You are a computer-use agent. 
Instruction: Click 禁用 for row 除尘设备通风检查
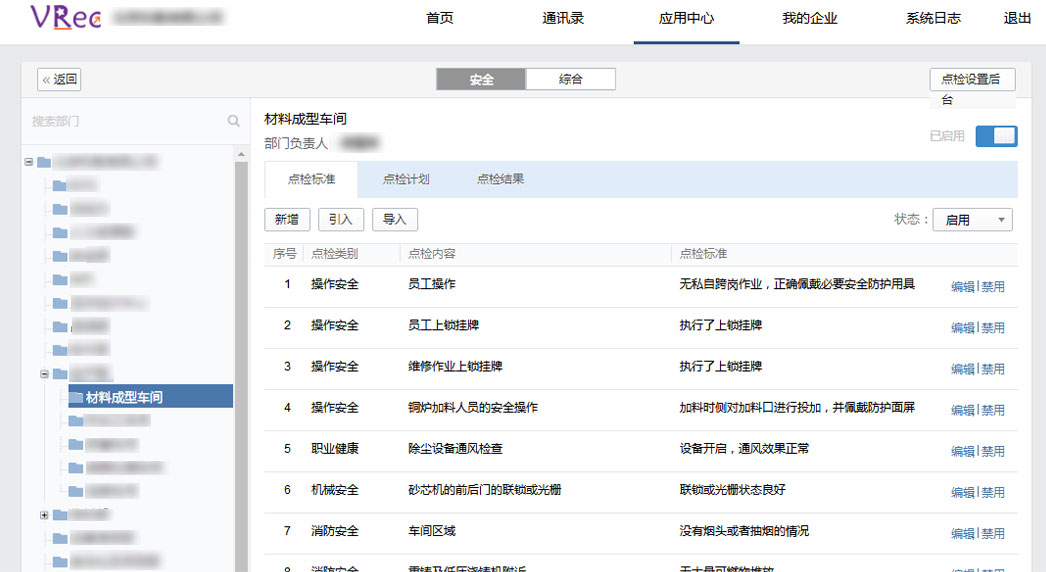point(993,451)
